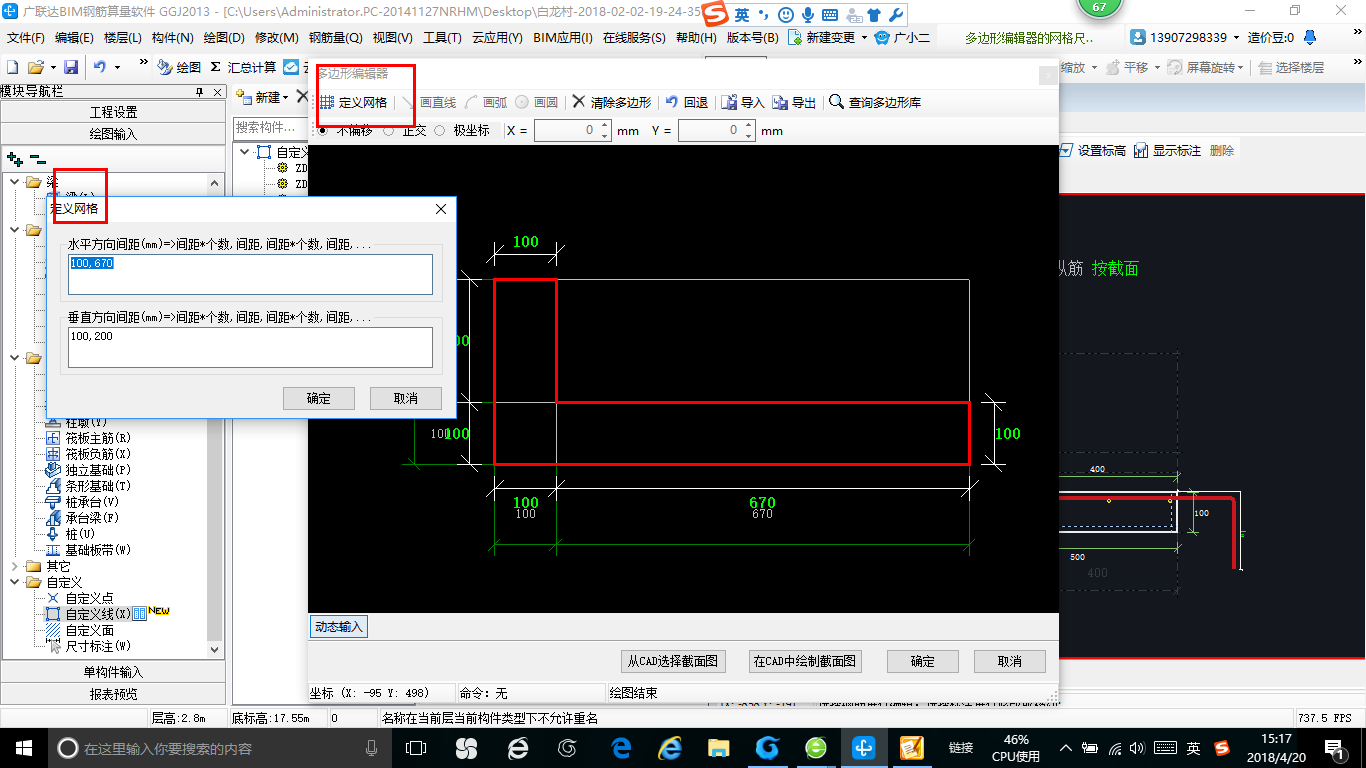Open Windows Start menu

coord(22,748)
